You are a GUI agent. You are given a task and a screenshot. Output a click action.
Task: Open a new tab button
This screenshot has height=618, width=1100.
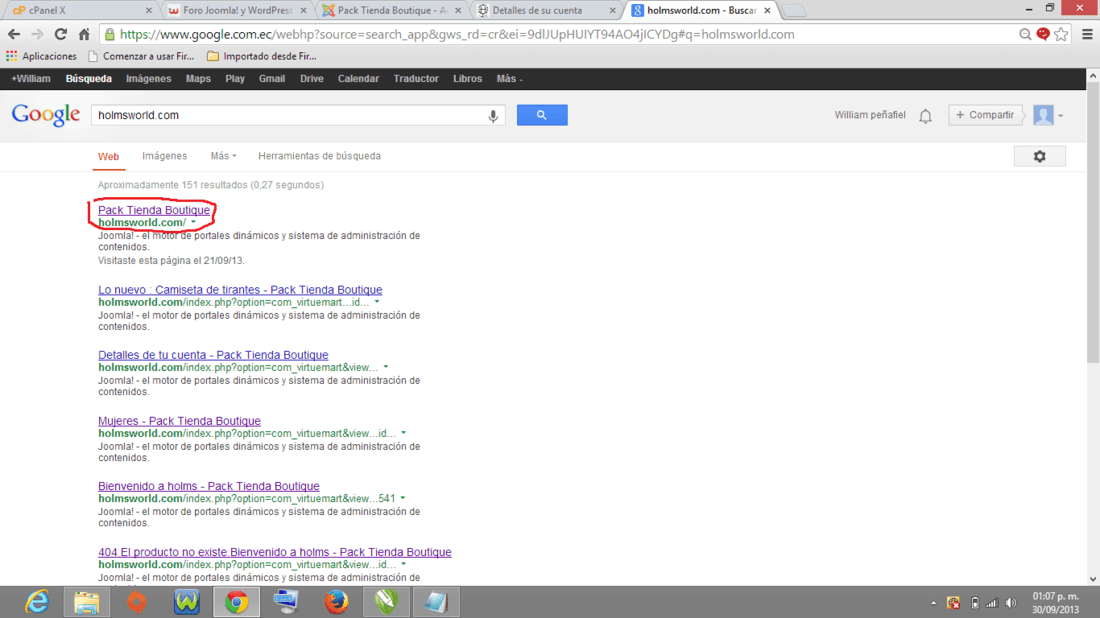[794, 11]
